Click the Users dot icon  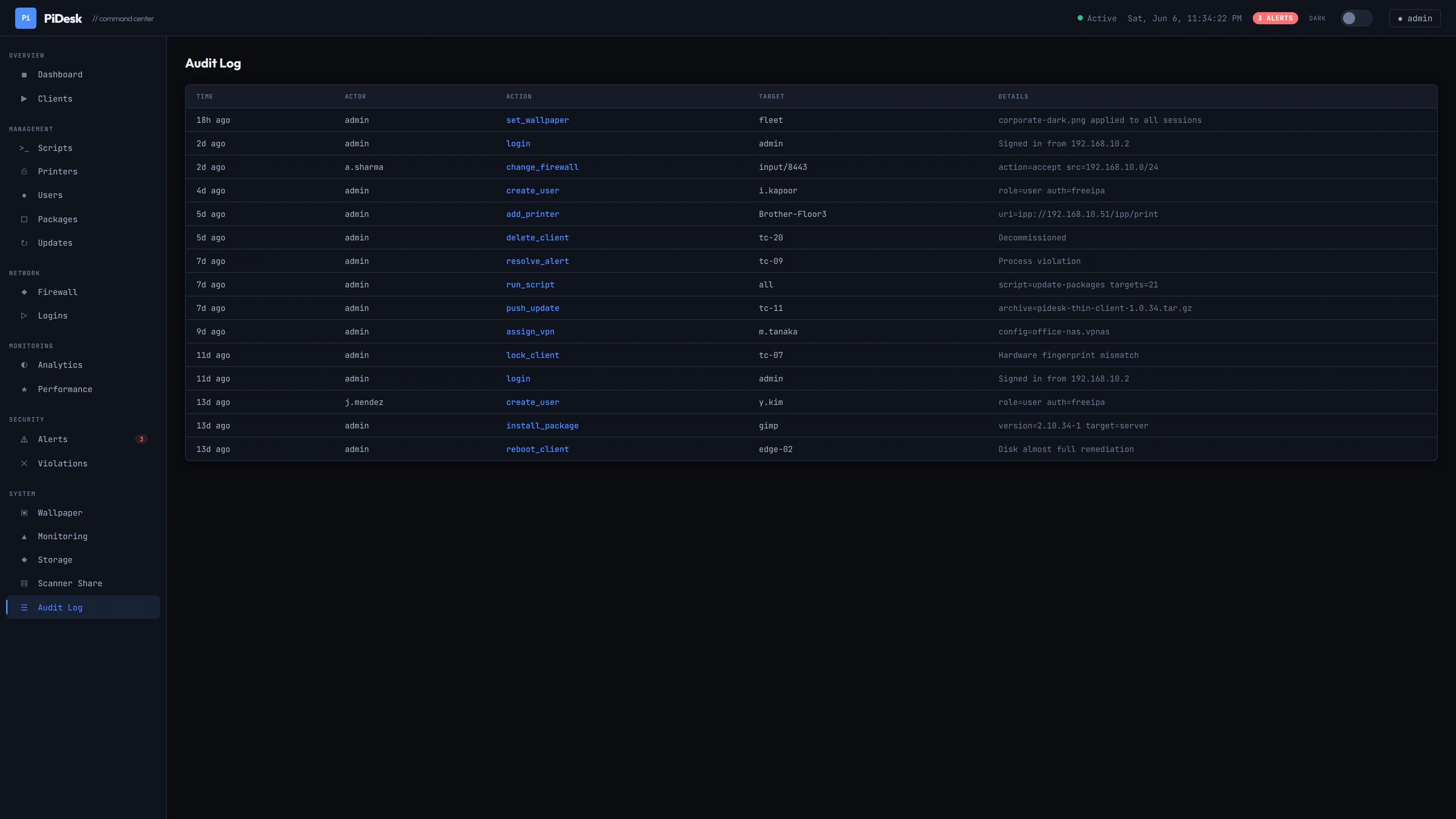click(x=24, y=196)
